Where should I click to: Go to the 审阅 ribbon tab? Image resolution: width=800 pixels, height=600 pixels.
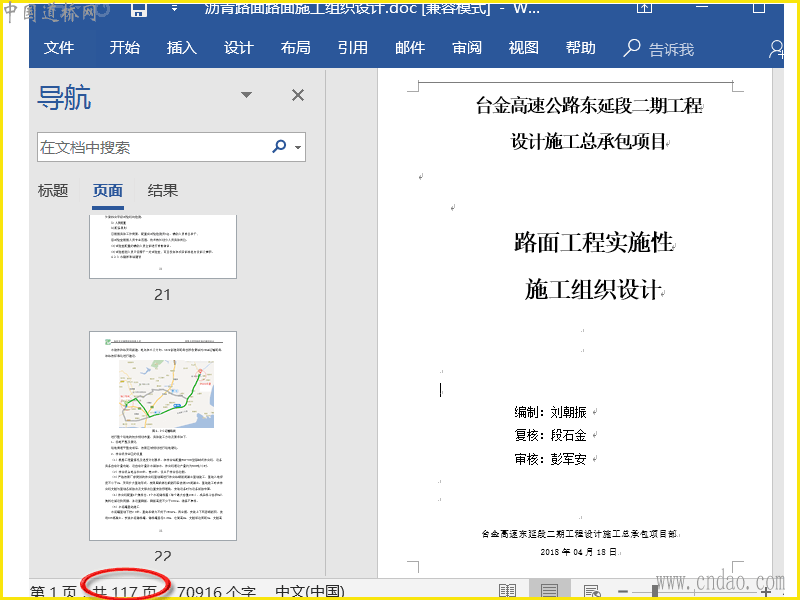467,48
